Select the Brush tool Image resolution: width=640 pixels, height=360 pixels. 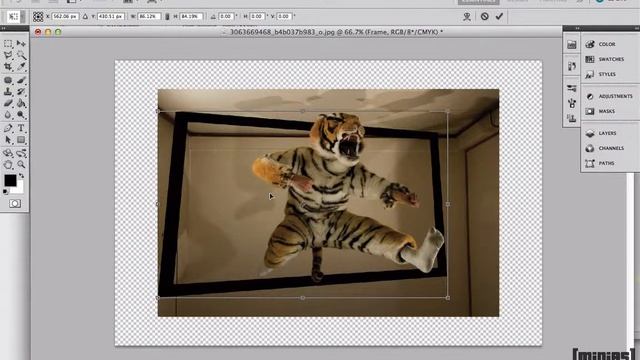click(x=21, y=80)
